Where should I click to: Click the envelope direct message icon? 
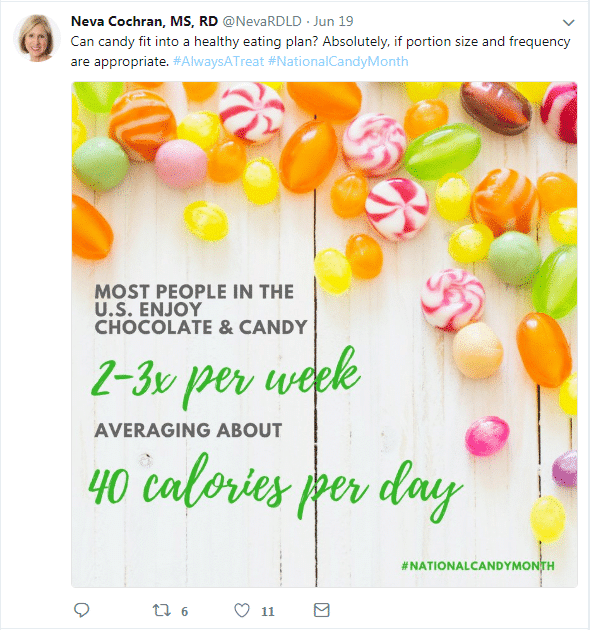point(322,610)
